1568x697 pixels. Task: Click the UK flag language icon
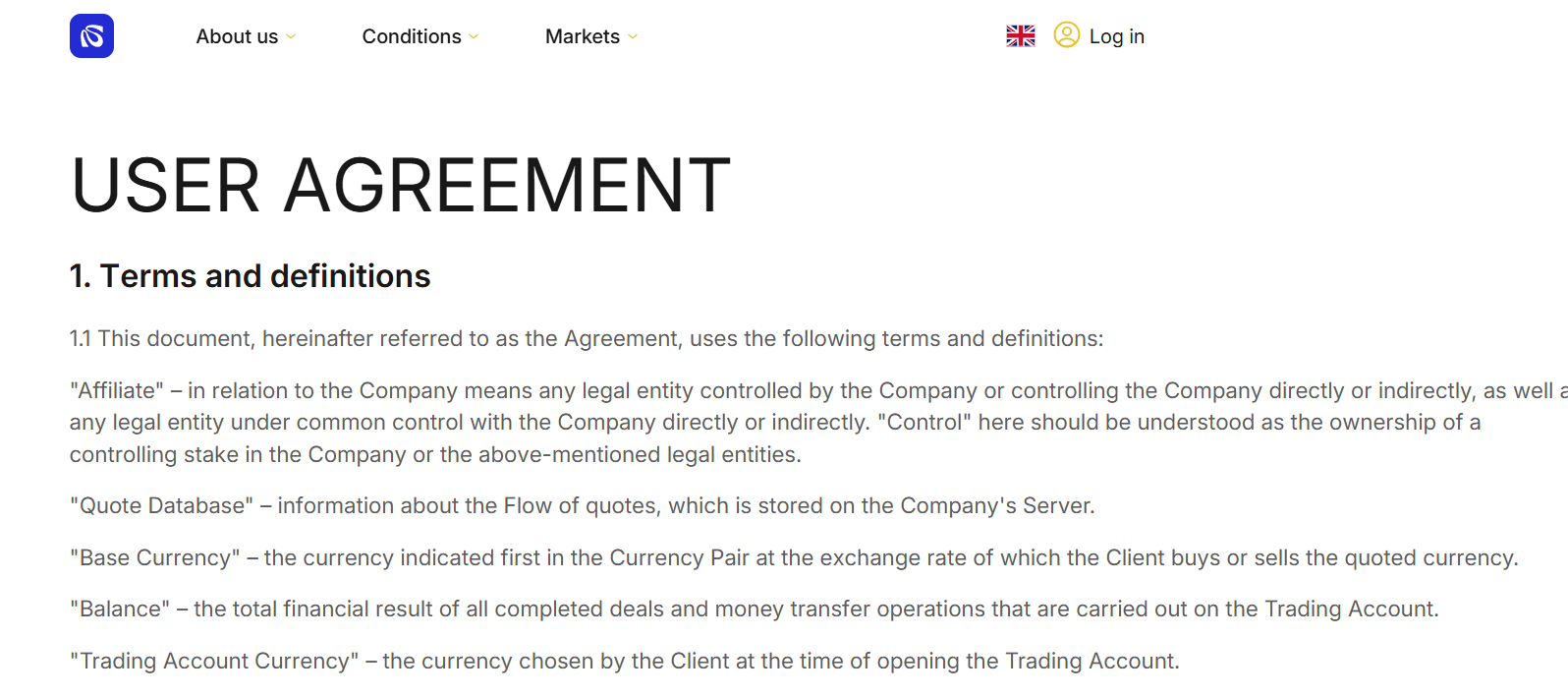(x=1021, y=36)
